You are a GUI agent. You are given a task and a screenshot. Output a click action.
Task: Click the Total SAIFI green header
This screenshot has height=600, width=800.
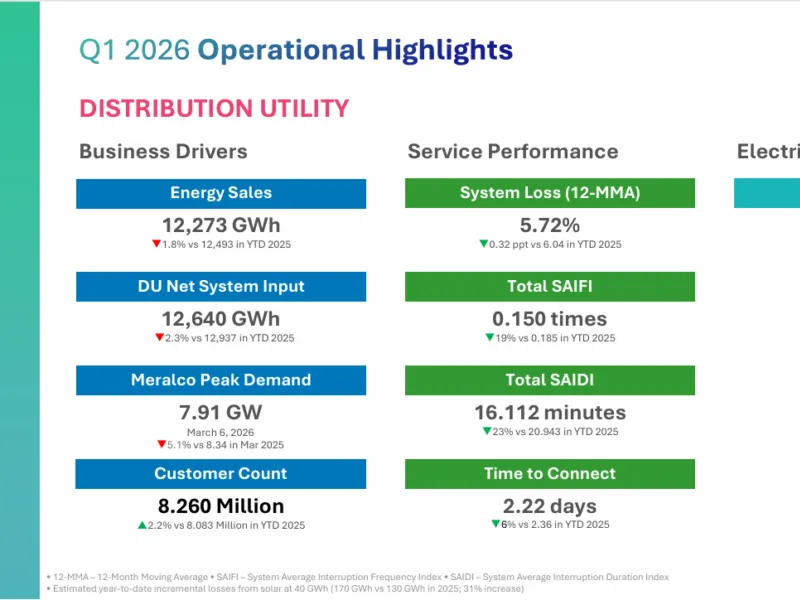coord(550,287)
